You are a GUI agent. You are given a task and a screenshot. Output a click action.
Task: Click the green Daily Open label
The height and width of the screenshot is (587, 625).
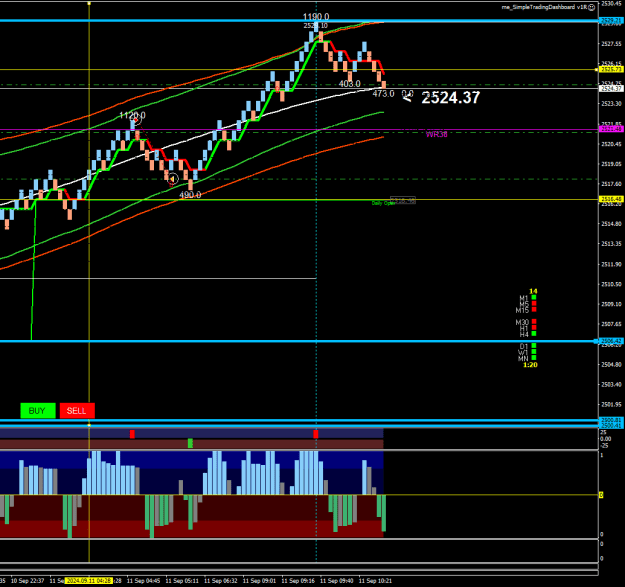point(383,203)
